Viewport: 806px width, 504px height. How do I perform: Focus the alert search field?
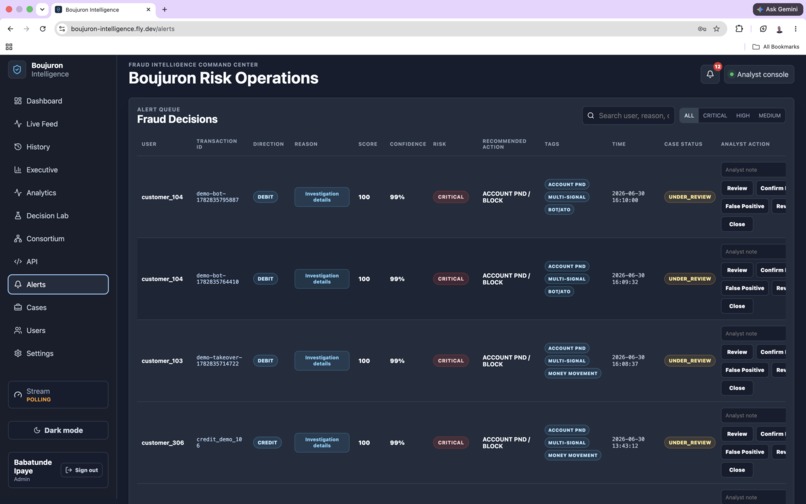628,116
